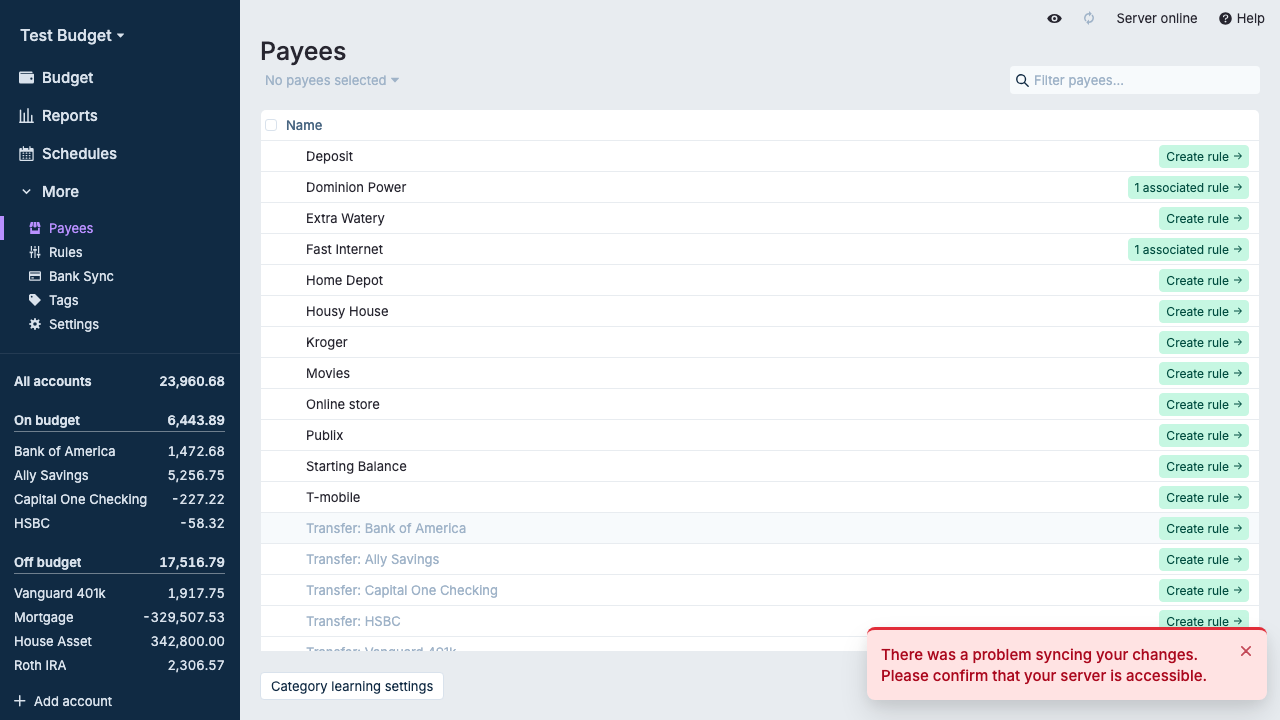Open the Budget page wallet icon
This screenshot has height=720, width=1280.
[x=27, y=78]
